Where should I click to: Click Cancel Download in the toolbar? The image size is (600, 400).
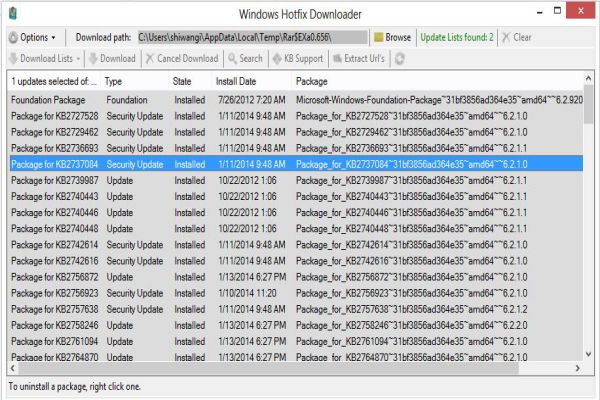183,59
